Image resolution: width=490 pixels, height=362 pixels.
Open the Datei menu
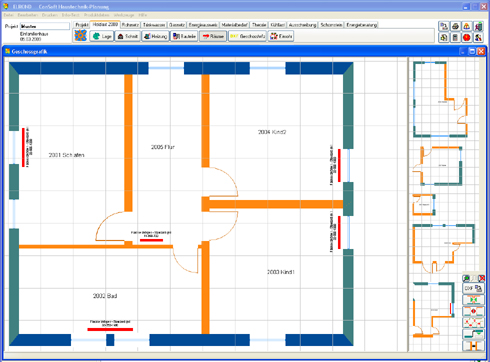[9, 15]
